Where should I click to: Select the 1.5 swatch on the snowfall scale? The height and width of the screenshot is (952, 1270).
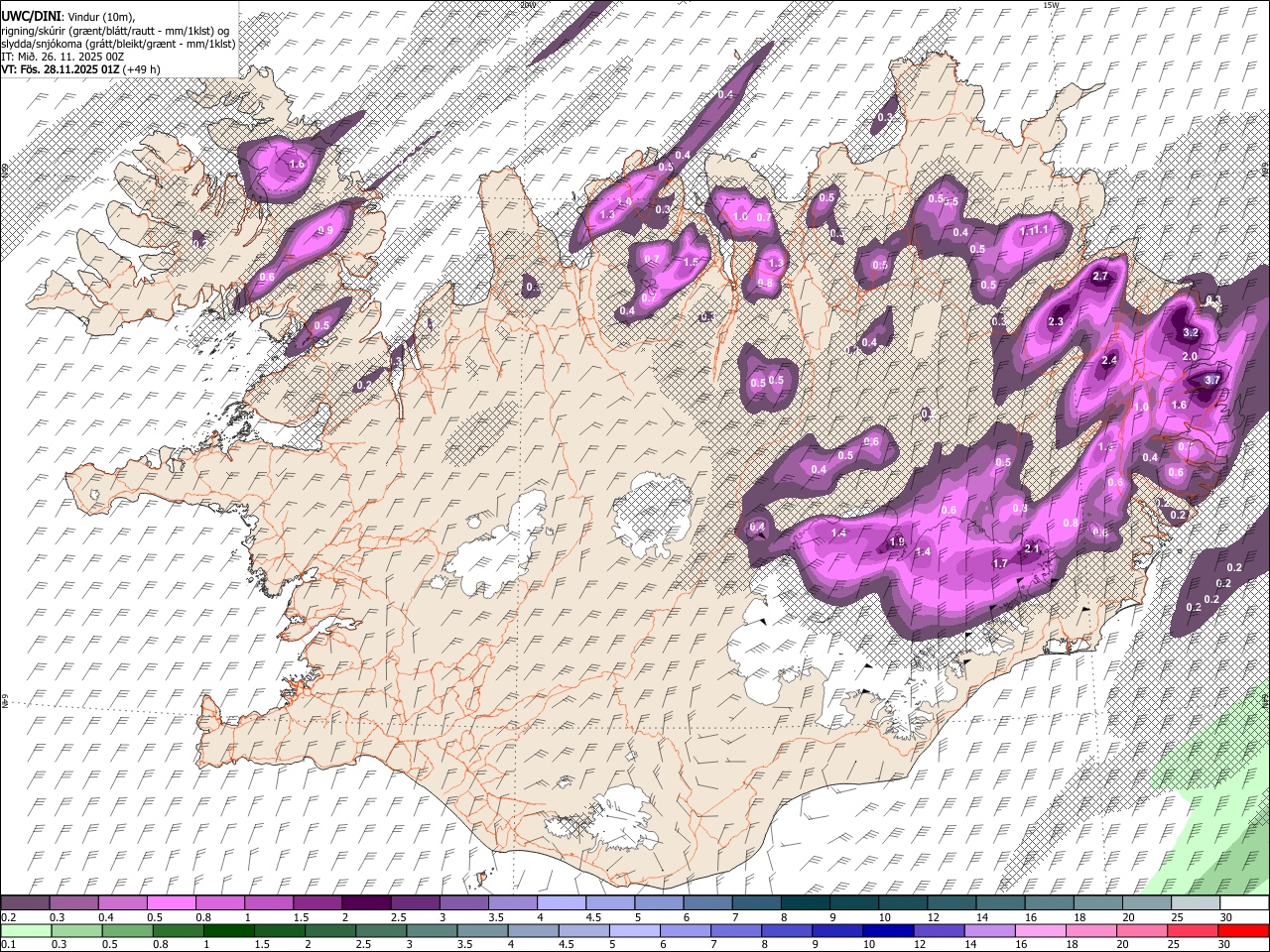[317, 903]
